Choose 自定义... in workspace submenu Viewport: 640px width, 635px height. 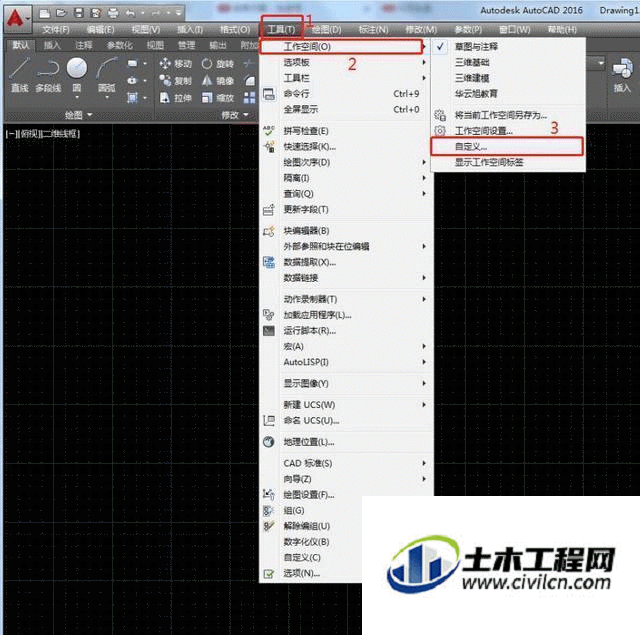[507, 147]
